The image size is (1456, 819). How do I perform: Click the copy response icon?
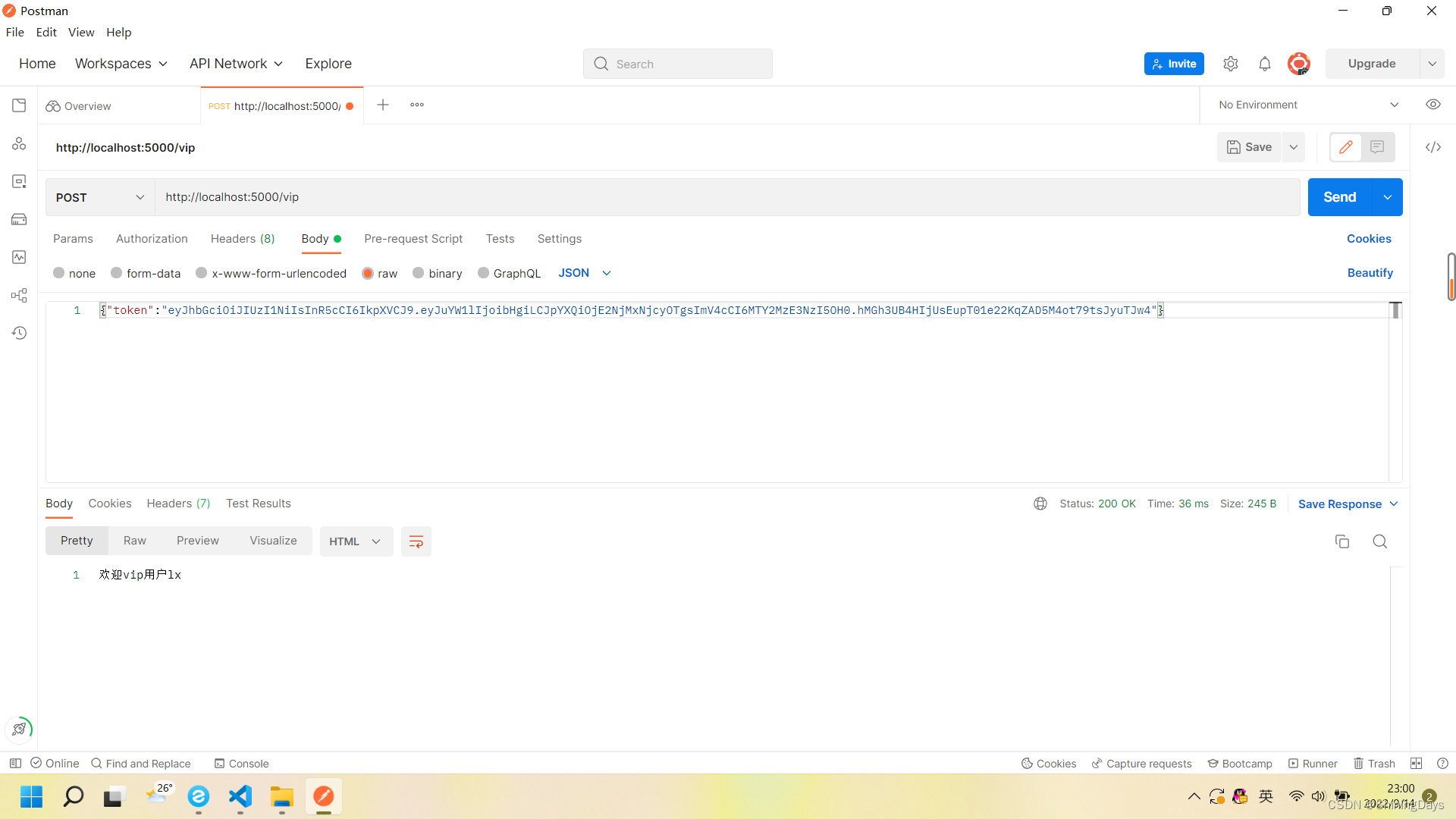pyautogui.click(x=1341, y=541)
